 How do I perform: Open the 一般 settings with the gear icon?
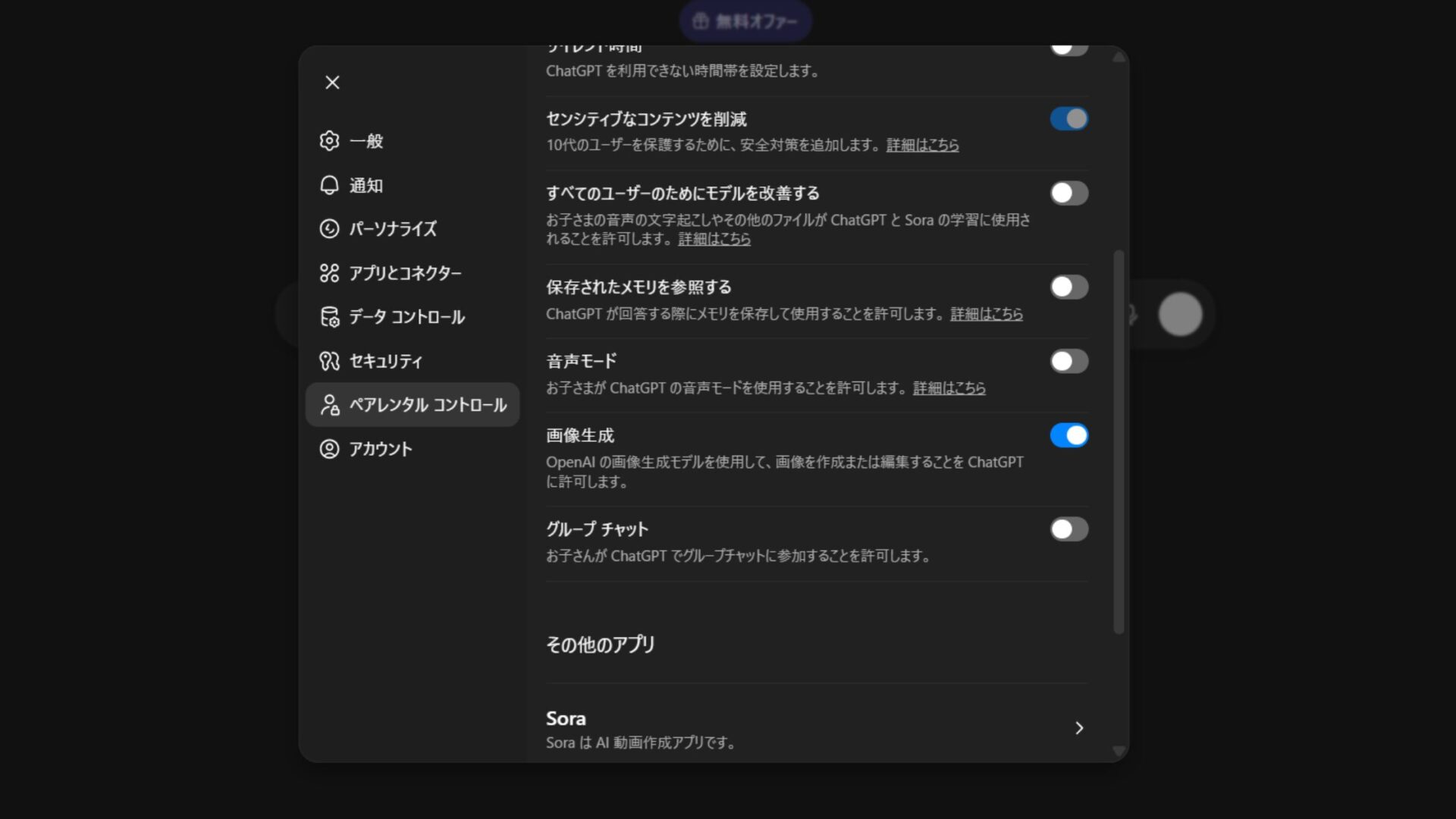point(330,141)
